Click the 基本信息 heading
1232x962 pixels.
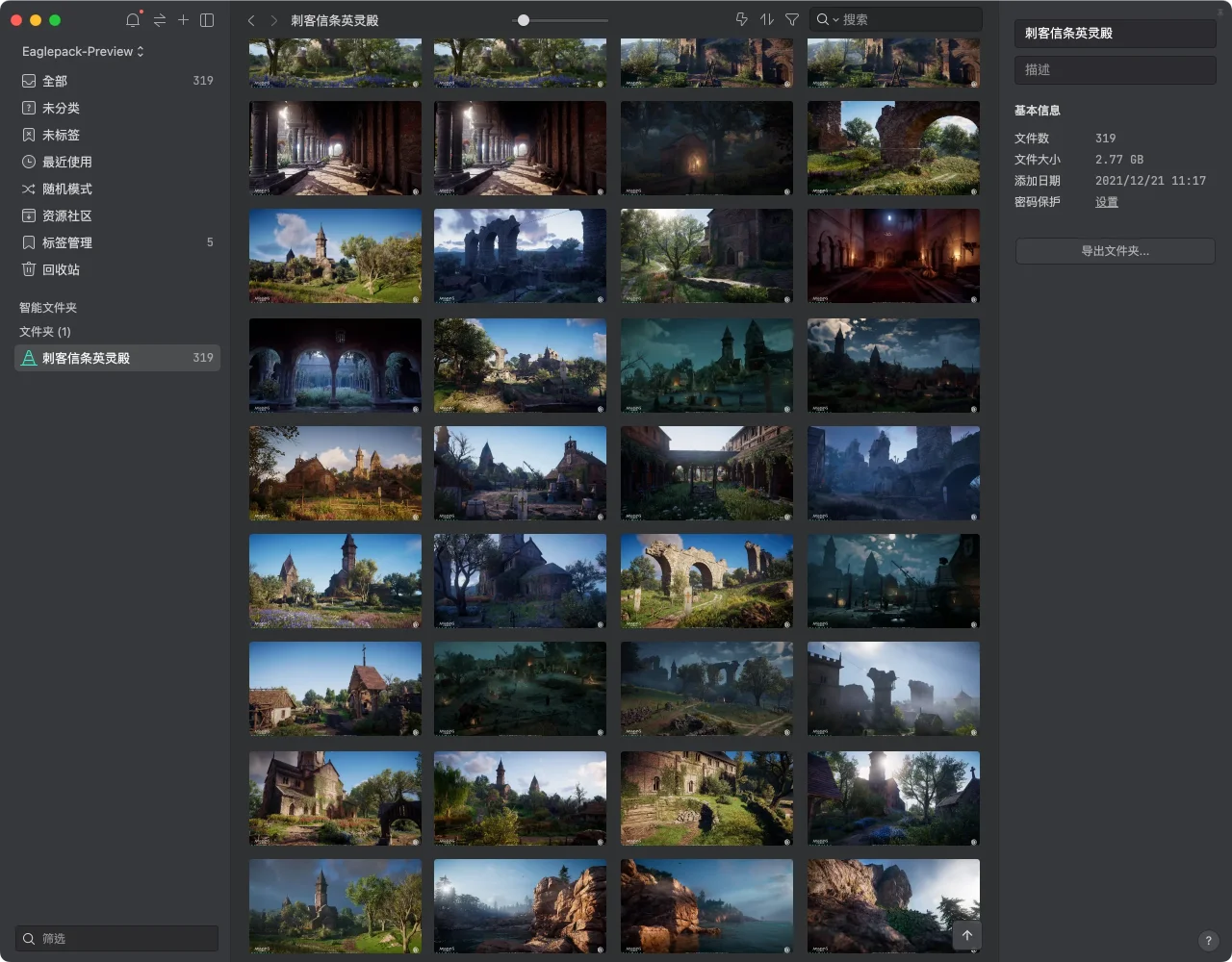coord(1038,111)
